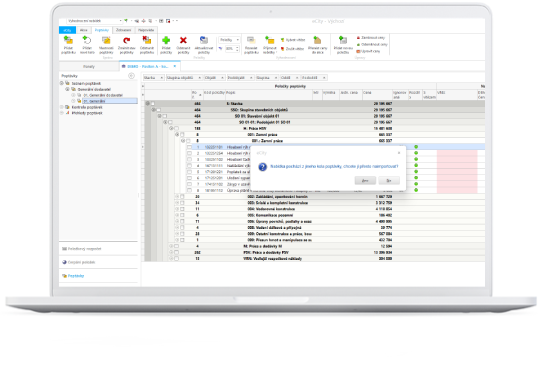Click the green plus Přidat položky icon

click(x=166, y=41)
